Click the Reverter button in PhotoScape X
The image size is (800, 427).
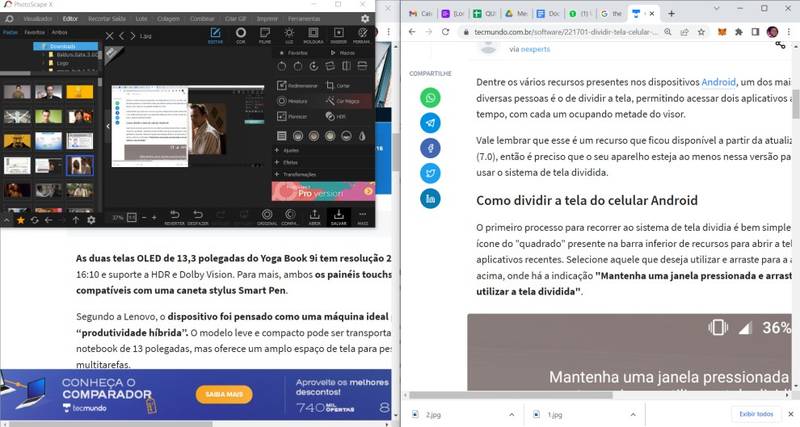click(174, 217)
